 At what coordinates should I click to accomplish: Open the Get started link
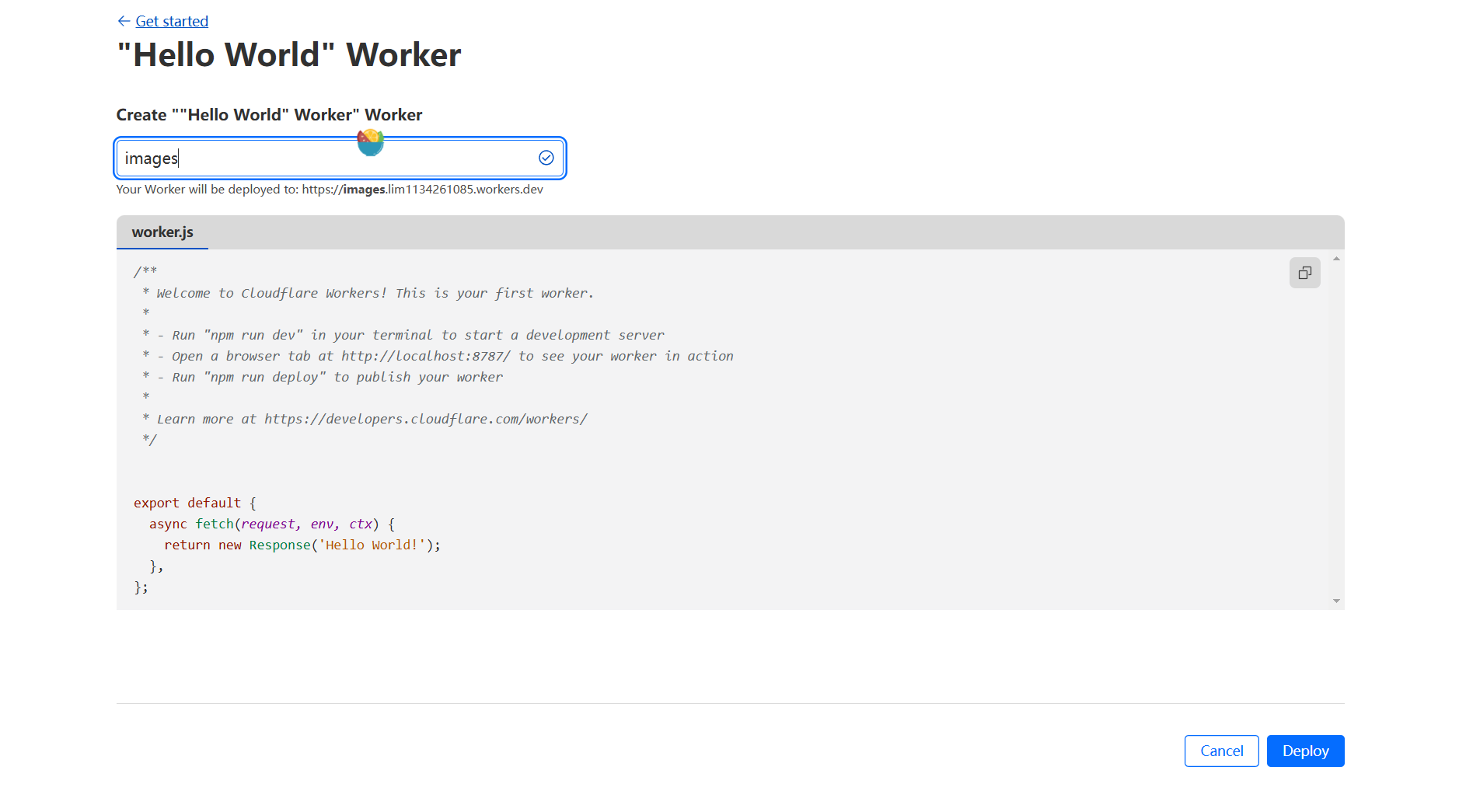pyautogui.click(x=172, y=21)
